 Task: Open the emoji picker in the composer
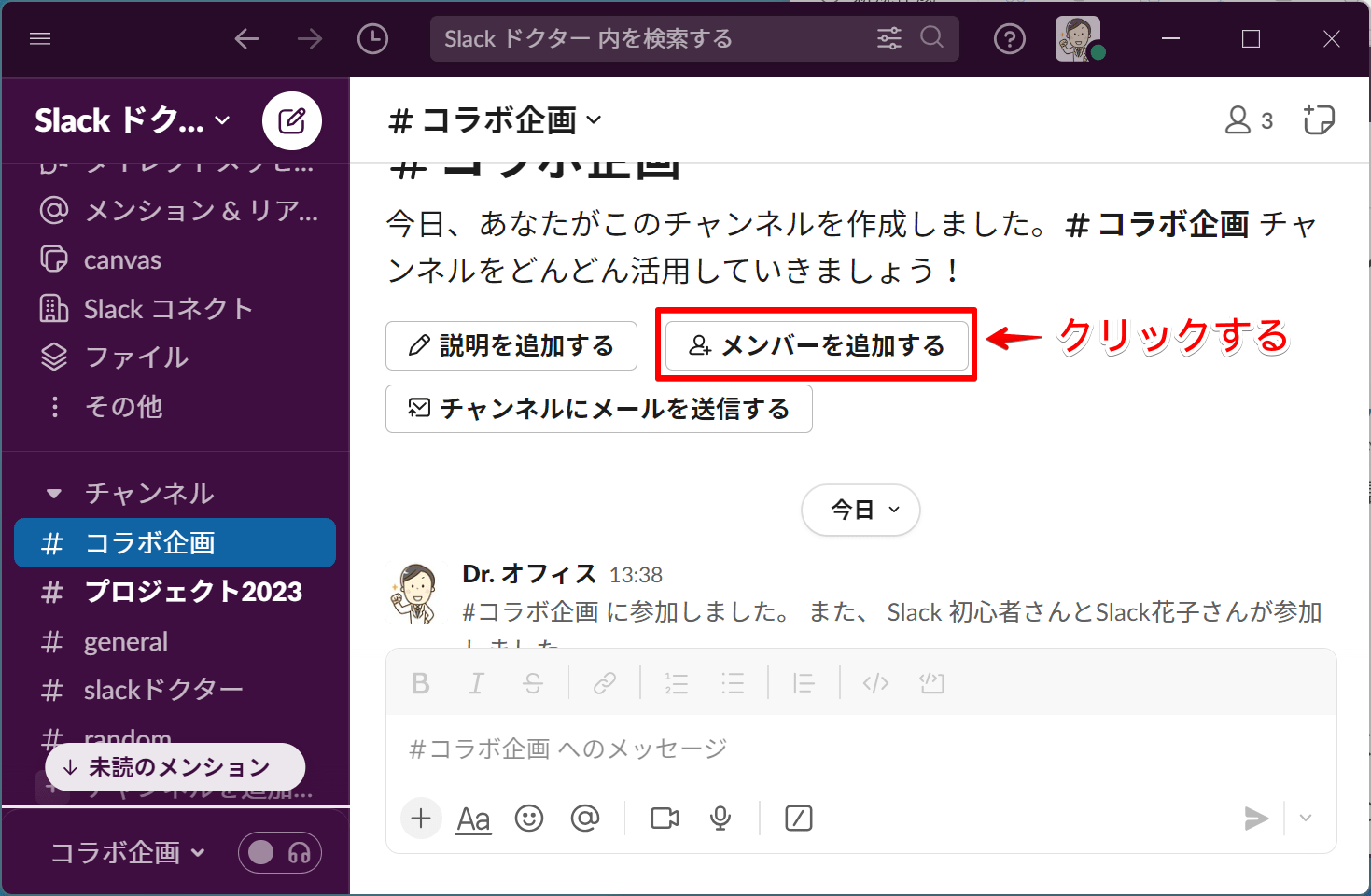tap(529, 819)
